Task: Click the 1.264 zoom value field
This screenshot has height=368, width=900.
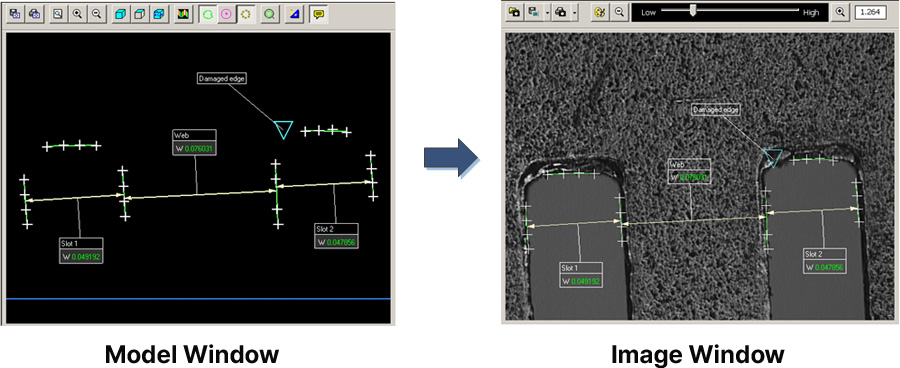Action: pyautogui.click(x=871, y=12)
